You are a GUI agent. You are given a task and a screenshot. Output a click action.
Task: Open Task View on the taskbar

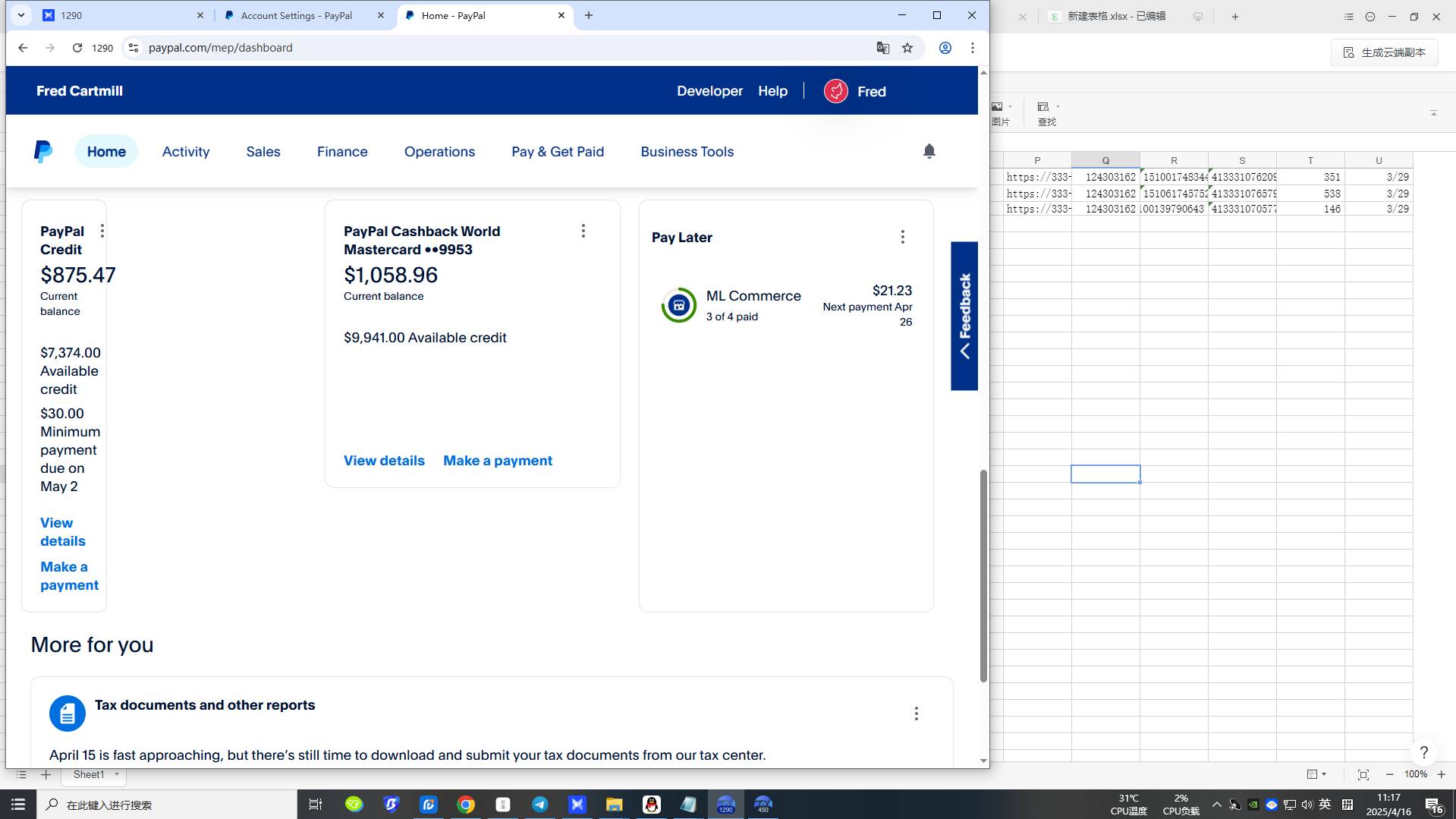(316, 805)
